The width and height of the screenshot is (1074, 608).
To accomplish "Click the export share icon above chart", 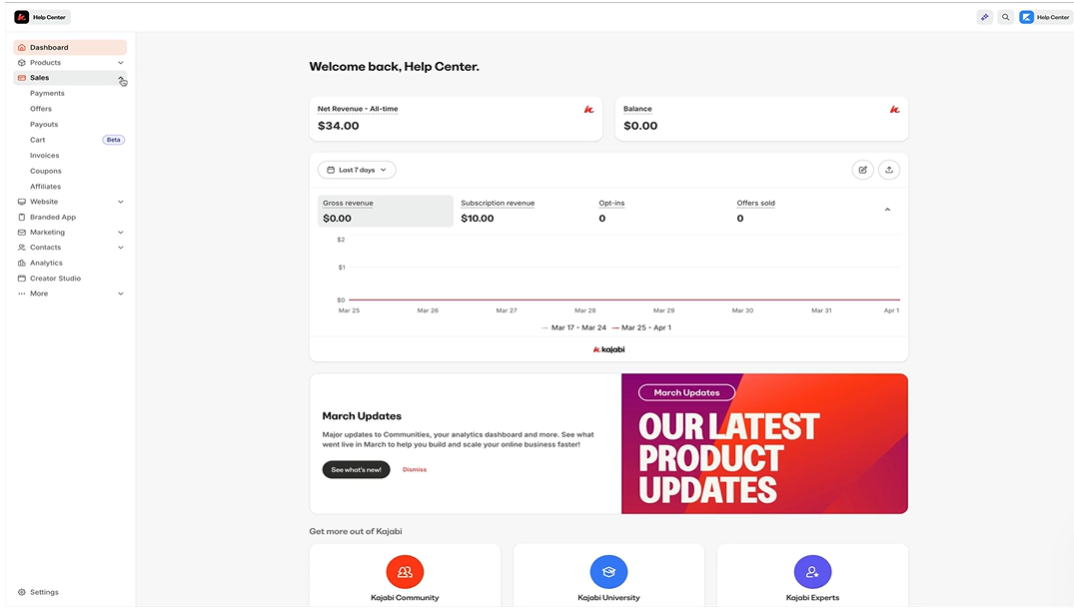I will point(889,170).
